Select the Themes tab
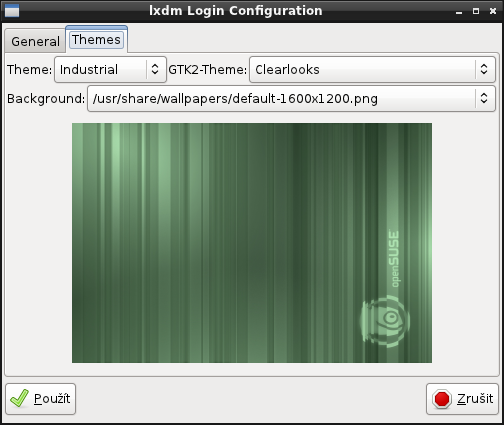The height and width of the screenshot is (425, 504). (96, 40)
